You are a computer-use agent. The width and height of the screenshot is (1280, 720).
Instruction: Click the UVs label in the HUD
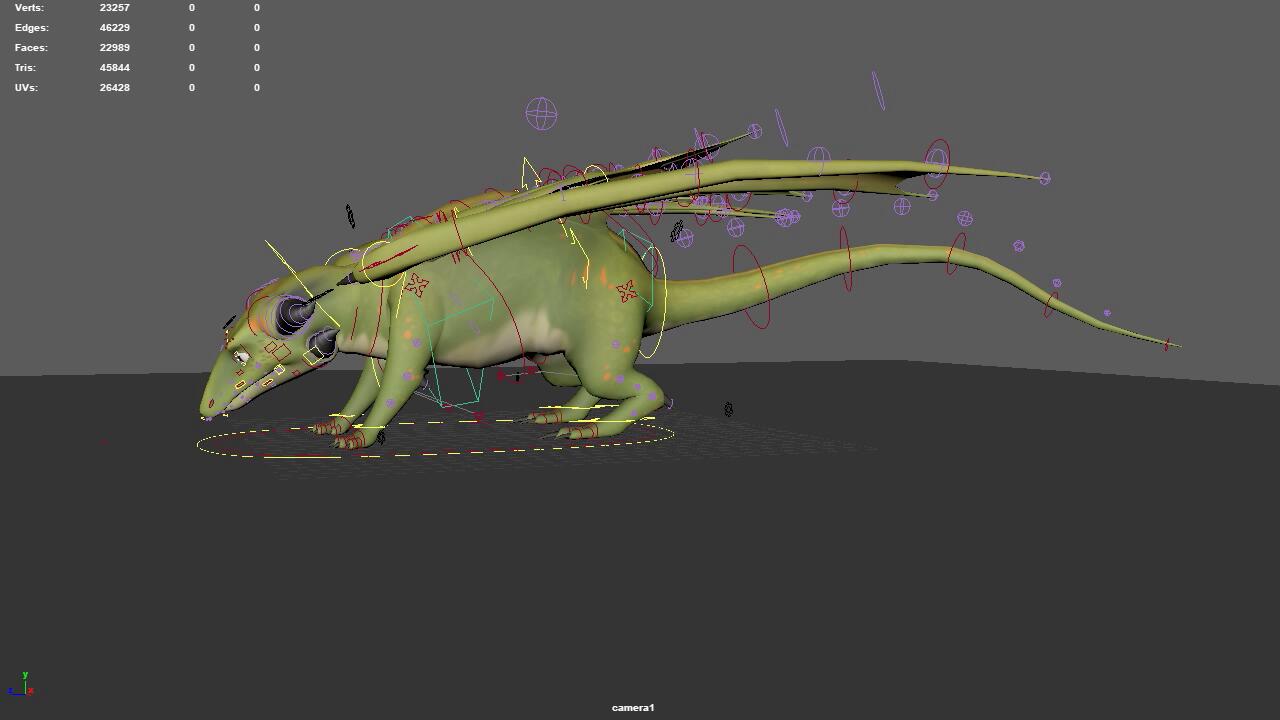tap(26, 88)
